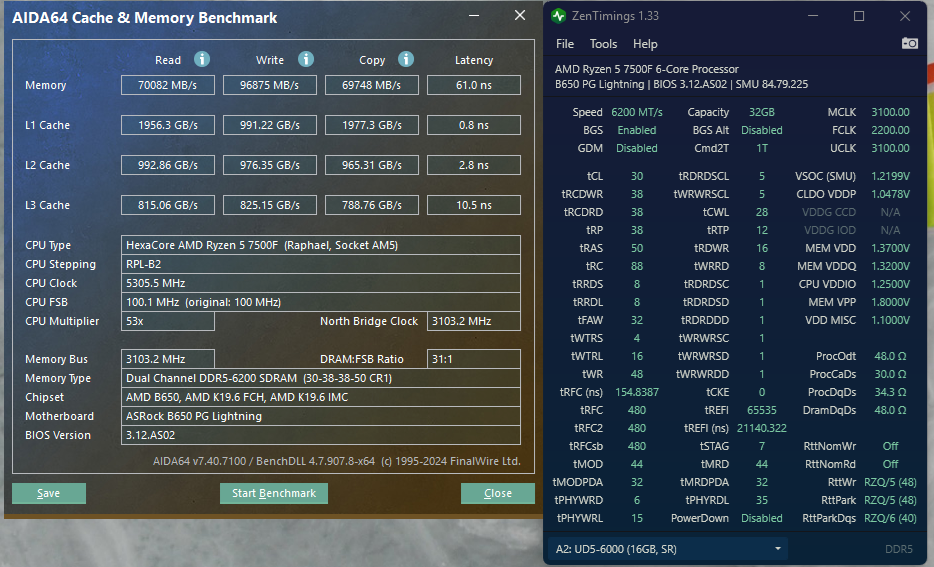
Task: Click the Speed 6200 MT/s value
Action: (x=637, y=112)
